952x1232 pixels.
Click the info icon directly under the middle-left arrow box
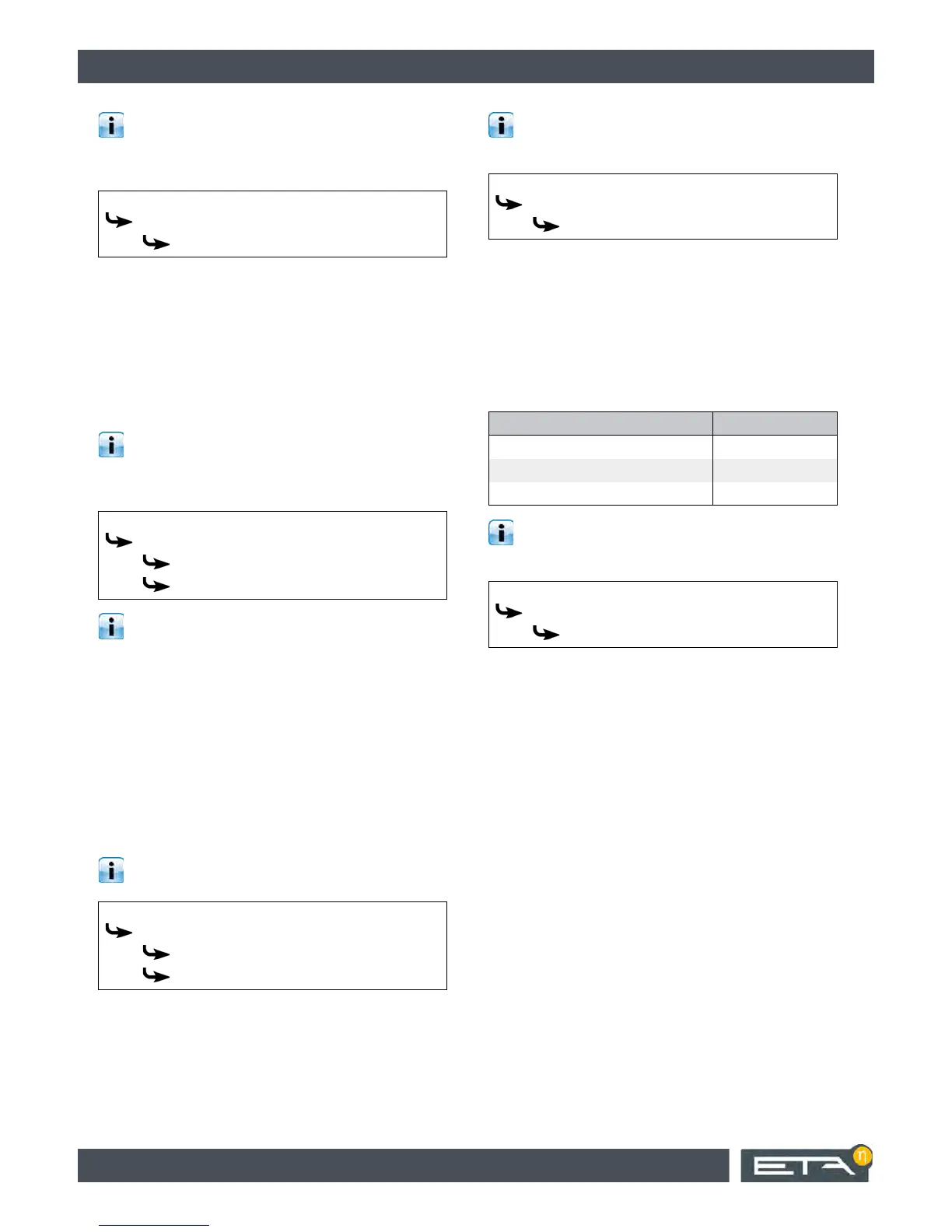tap(111, 627)
